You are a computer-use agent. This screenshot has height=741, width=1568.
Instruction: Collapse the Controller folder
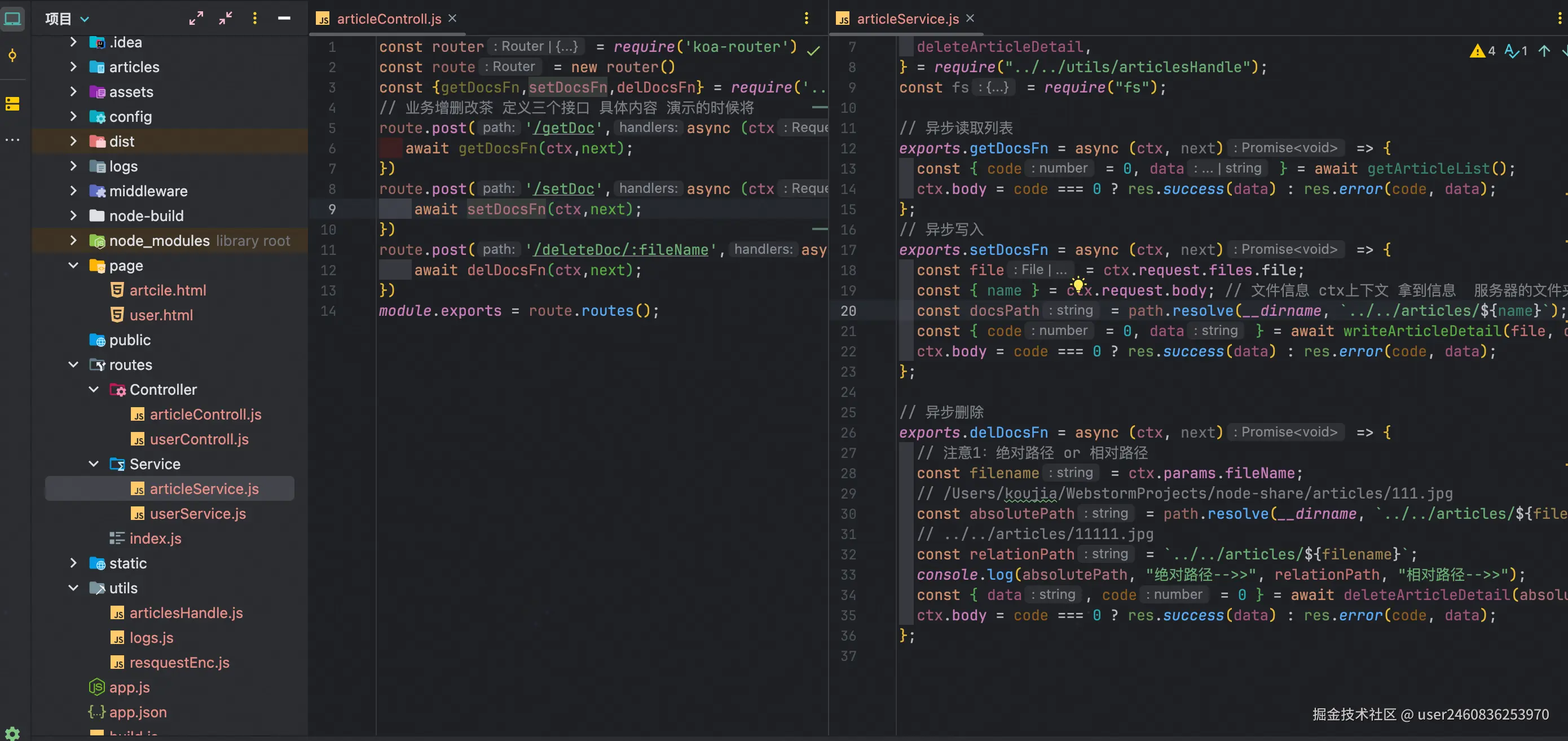94,389
